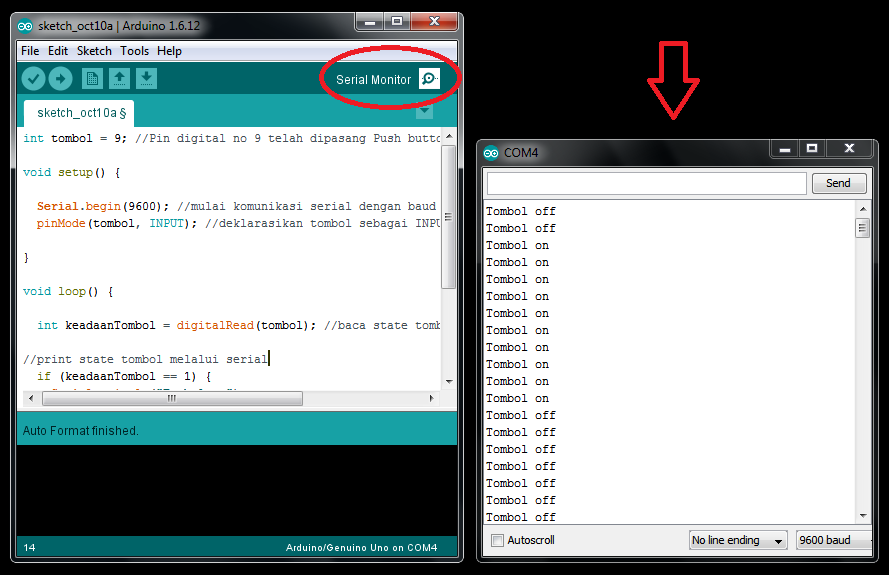
Task: Click first 'Tombol off' serial output line
Action: point(520,212)
